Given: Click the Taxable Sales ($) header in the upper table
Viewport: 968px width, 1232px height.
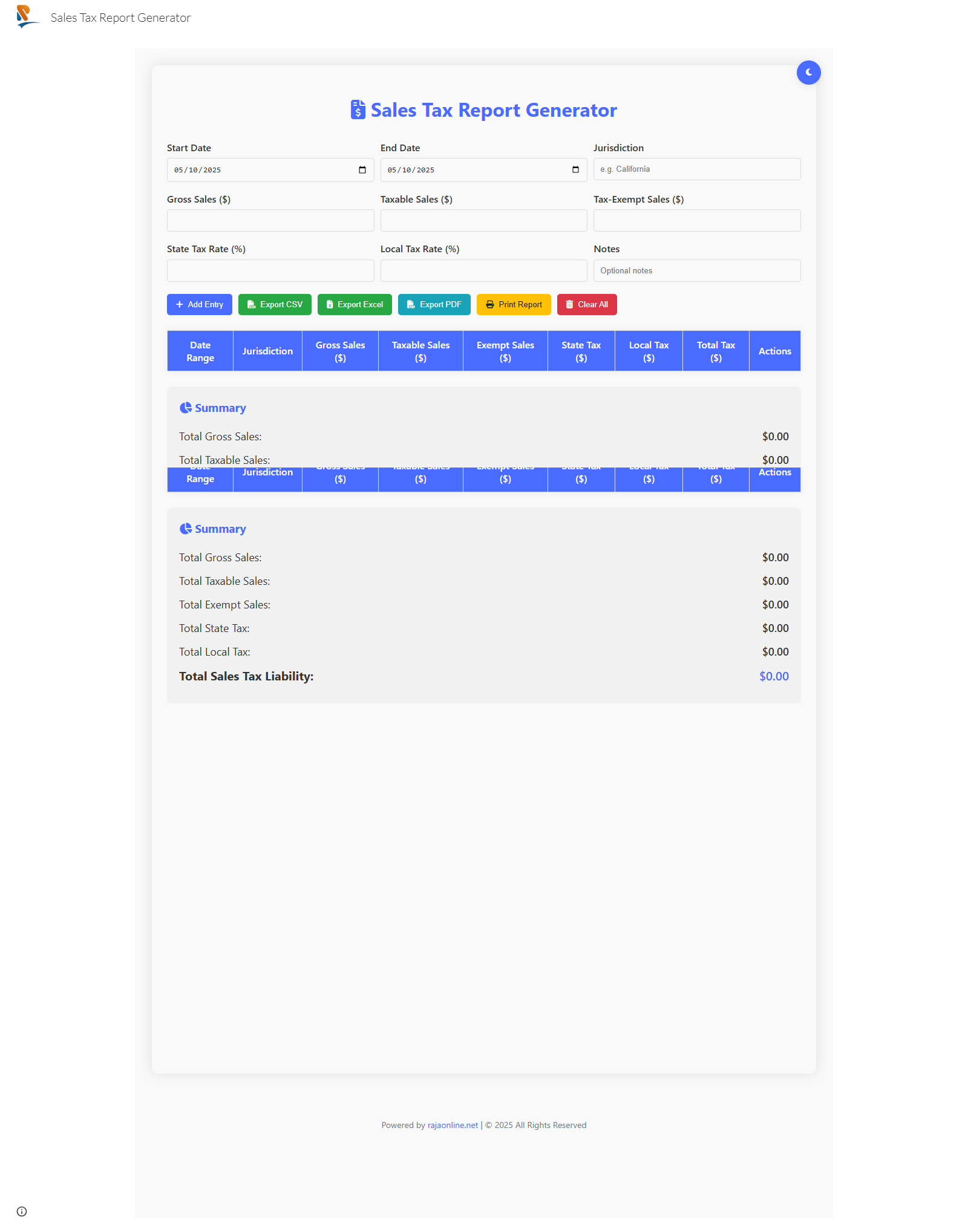Looking at the screenshot, I should click(x=420, y=351).
